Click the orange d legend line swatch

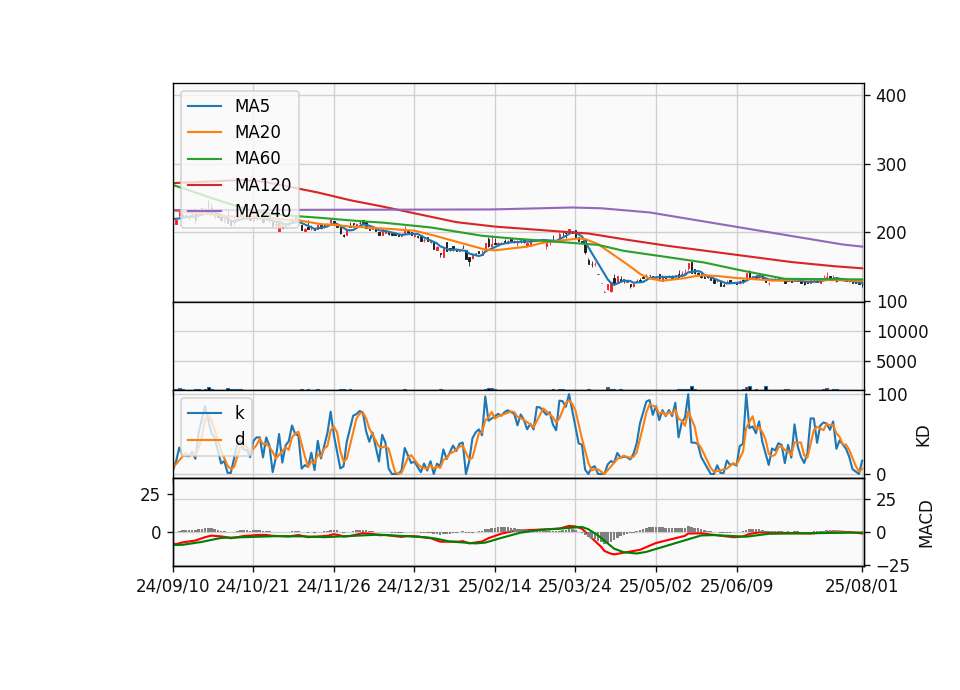click(204, 439)
